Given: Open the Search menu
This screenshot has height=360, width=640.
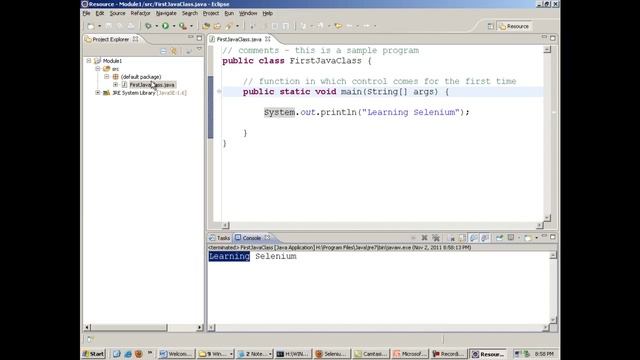Looking at the screenshot, I should tap(189, 13).
